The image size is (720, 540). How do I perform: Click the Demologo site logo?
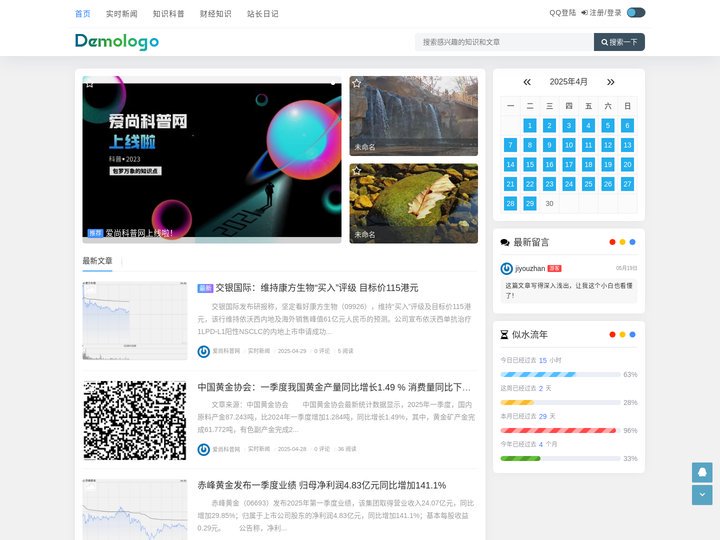[x=117, y=42]
